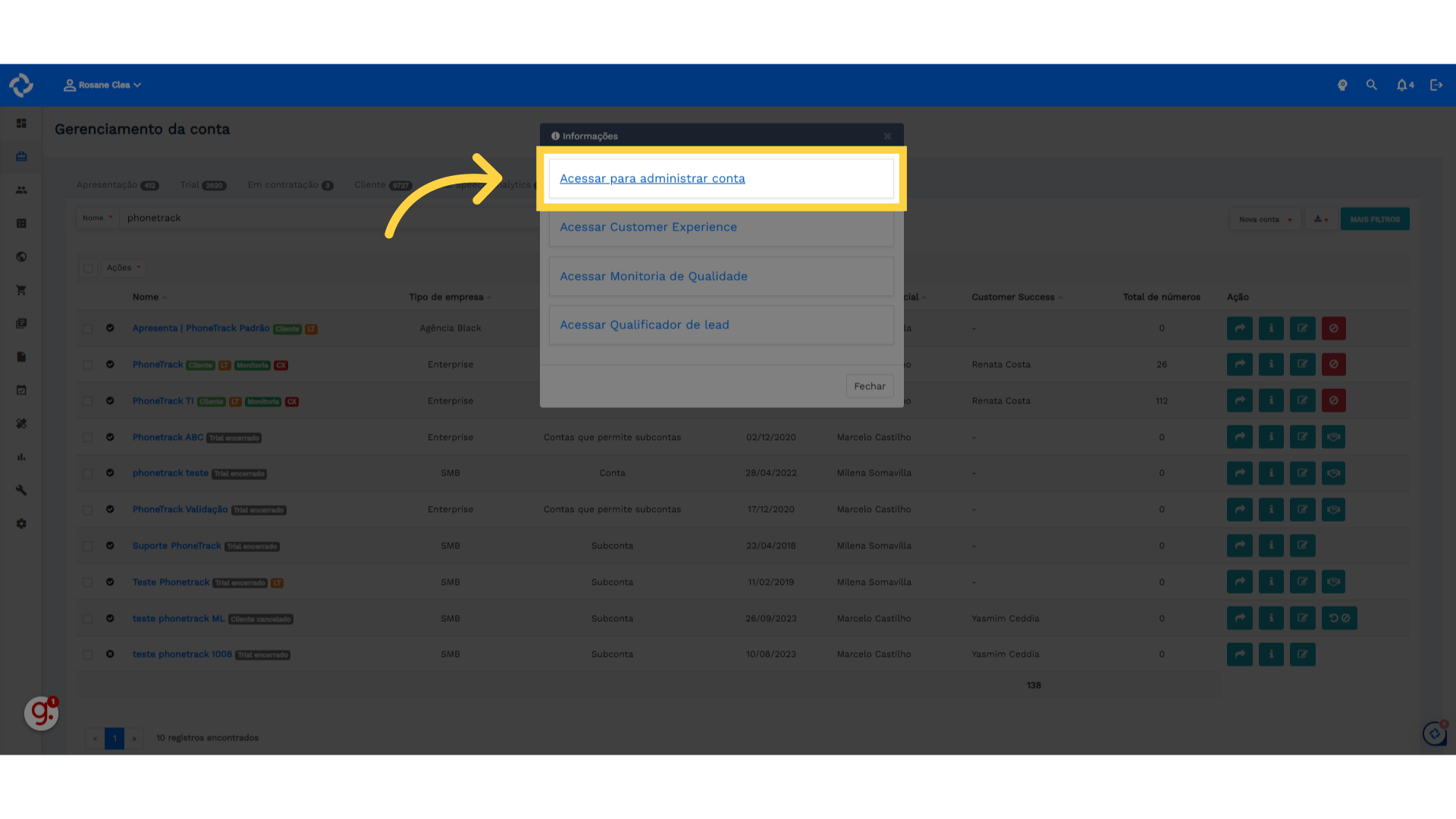Open the calendar icon in sidebar
Image resolution: width=1456 pixels, height=819 pixels.
(x=21, y=390)
